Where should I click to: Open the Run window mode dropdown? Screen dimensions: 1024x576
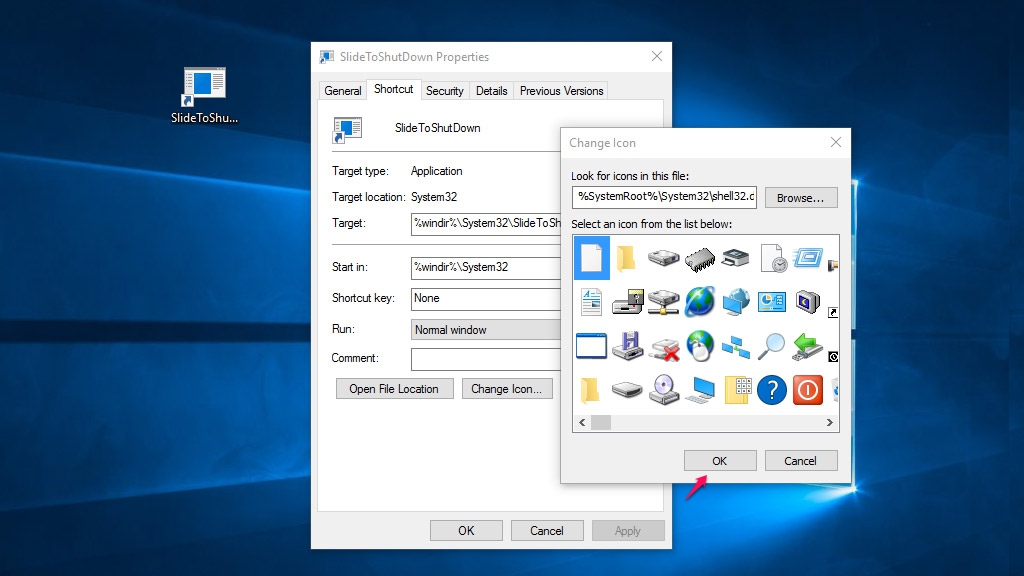(x=486, y=329)
